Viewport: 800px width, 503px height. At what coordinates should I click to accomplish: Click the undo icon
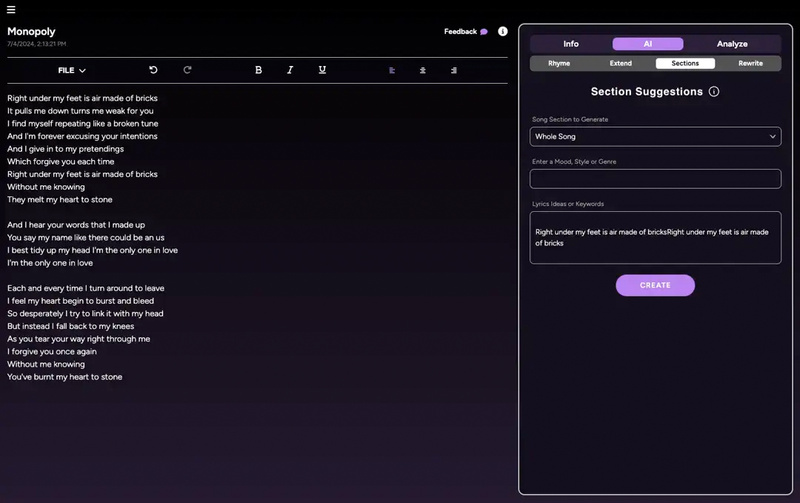(153, 70)
